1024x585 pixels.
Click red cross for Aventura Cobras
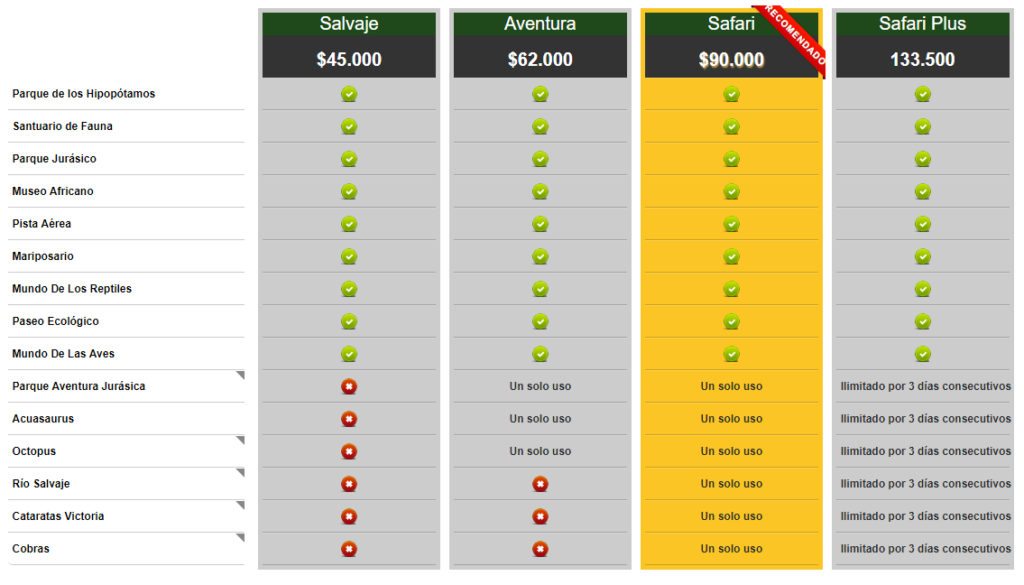pyautogui.click(x=540, y=549)
